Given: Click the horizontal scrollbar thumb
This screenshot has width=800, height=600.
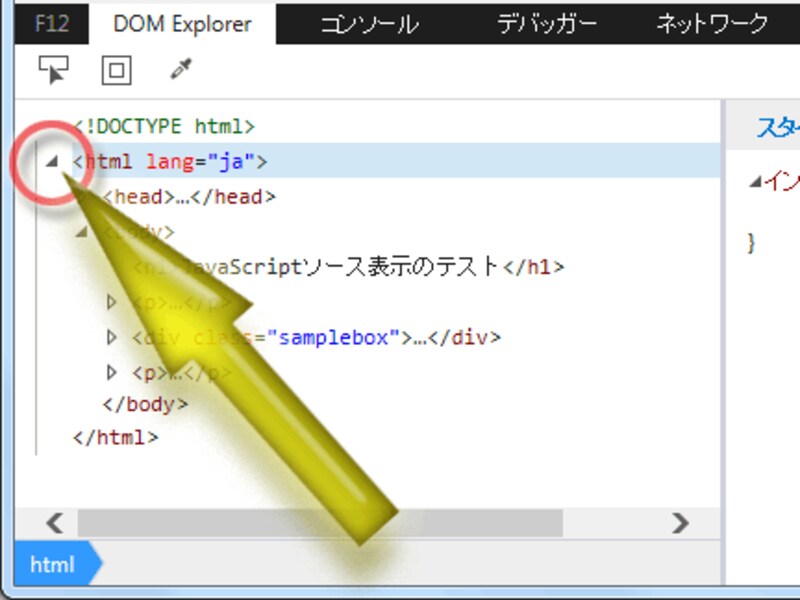Looking at the screenshot, I should point(320,523).
